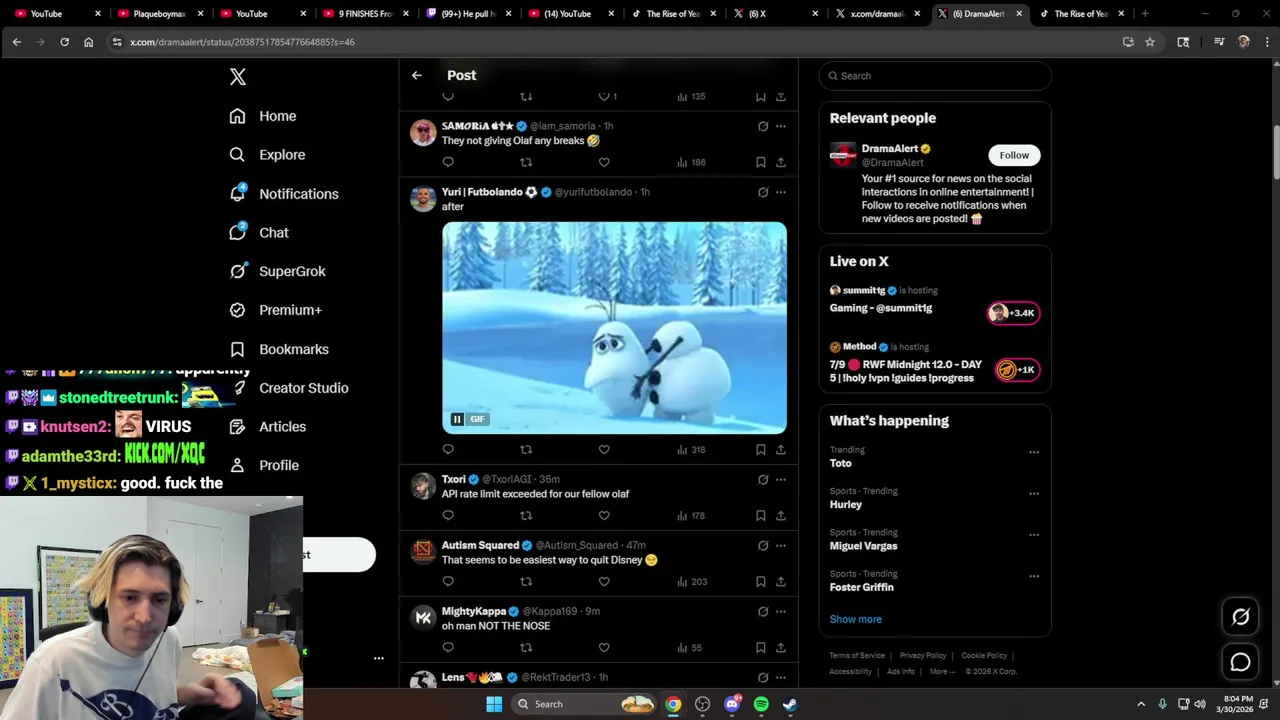Open more options on Autism Squared's post
Viewport: 1280px width, 720px height.
coord(781,546)
